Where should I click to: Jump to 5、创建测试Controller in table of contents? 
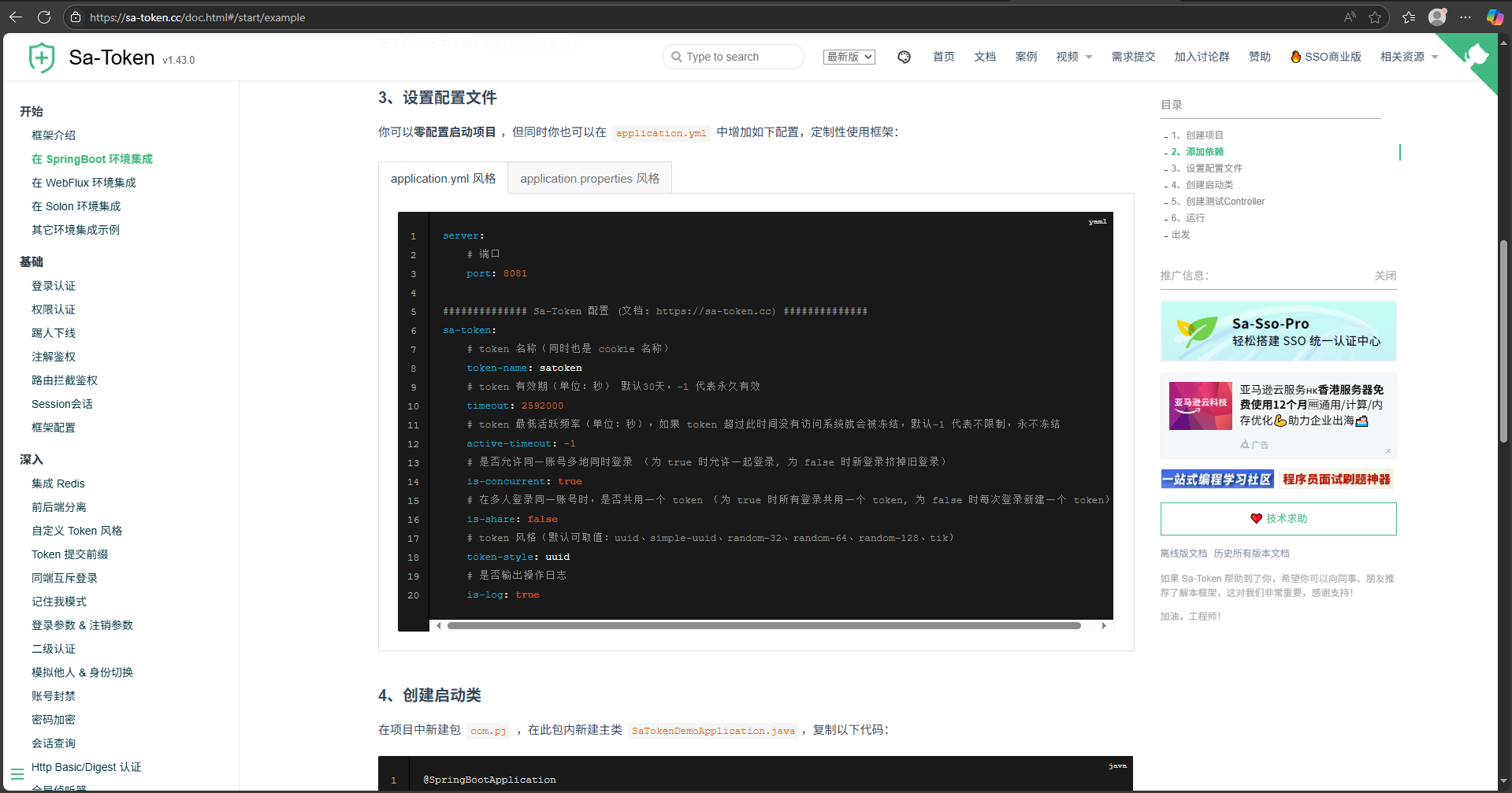1217,202
